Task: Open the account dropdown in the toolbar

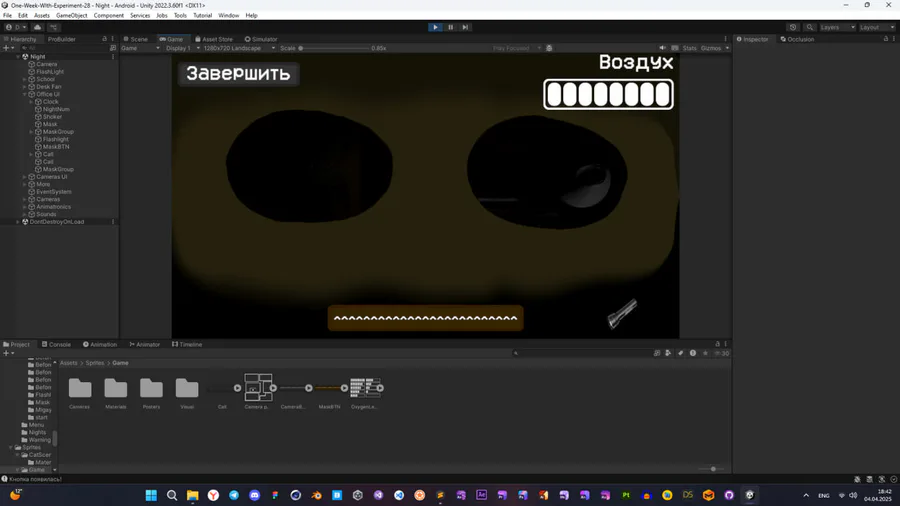Action: [x=16, y=27]
